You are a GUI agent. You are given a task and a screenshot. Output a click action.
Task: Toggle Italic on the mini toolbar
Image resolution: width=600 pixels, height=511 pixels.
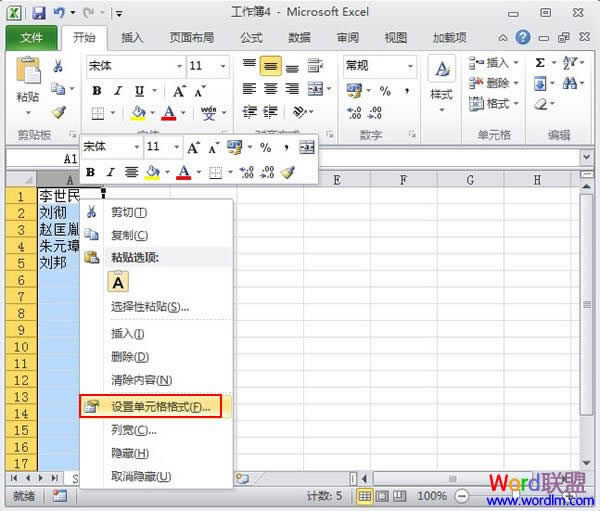(x=111, y=172)
